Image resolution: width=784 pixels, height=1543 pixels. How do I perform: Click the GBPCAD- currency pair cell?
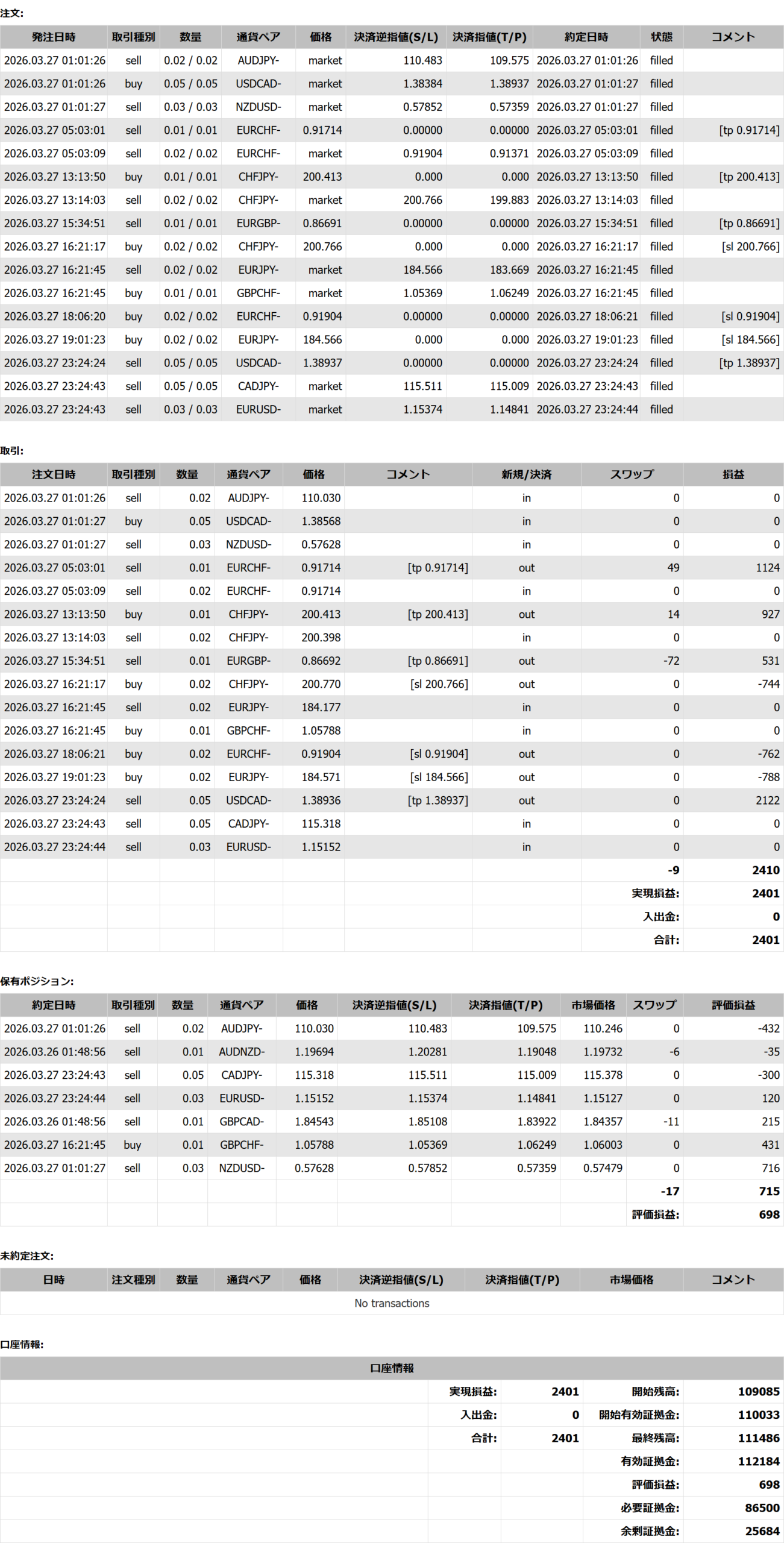[241, 1122]
